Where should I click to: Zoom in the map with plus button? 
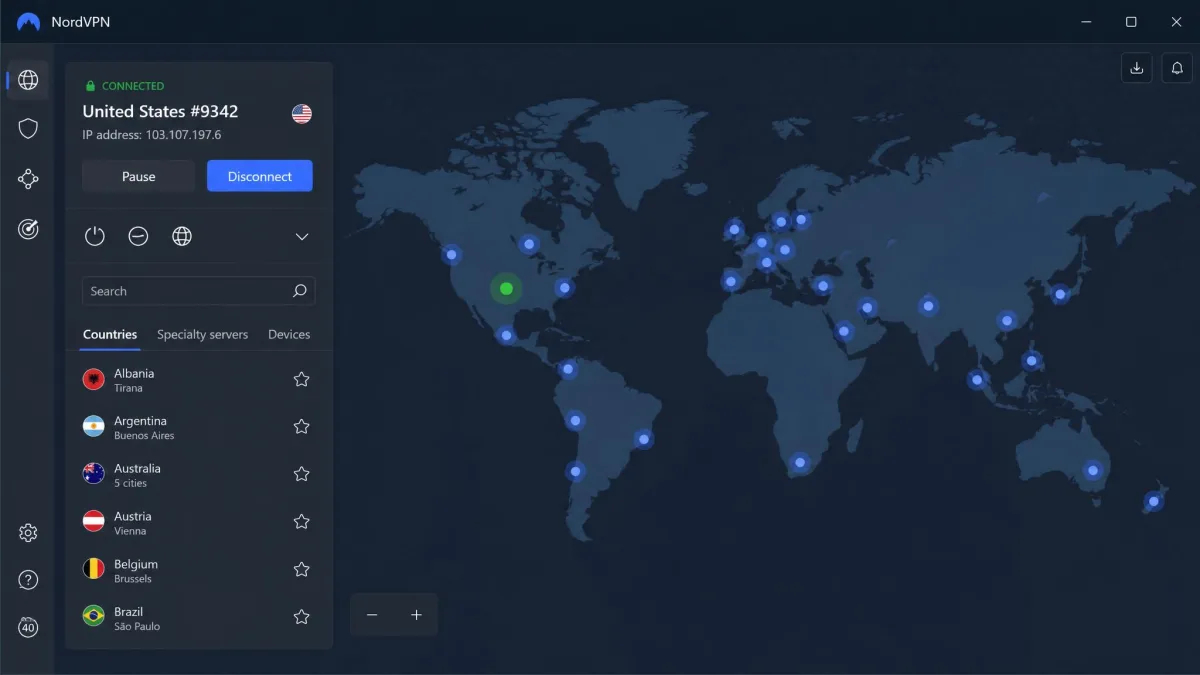tap(416, 615)
